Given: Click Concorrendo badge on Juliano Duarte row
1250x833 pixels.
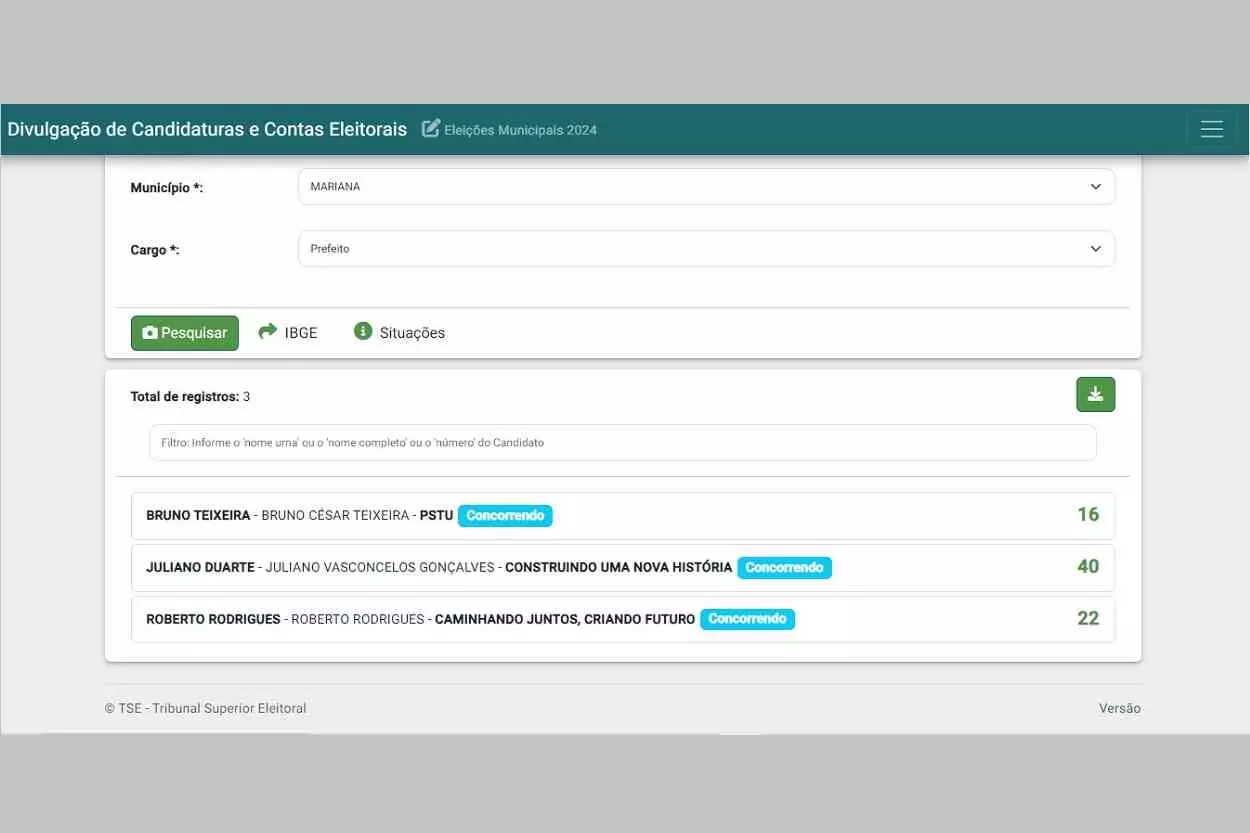Looking at the screenshot, I should pos(784,568).
